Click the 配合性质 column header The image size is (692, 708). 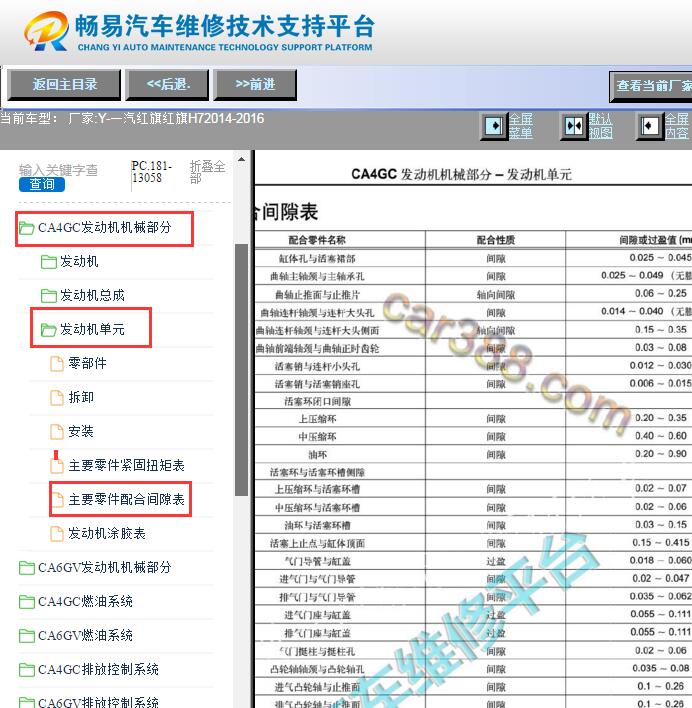tap(496, 240)
